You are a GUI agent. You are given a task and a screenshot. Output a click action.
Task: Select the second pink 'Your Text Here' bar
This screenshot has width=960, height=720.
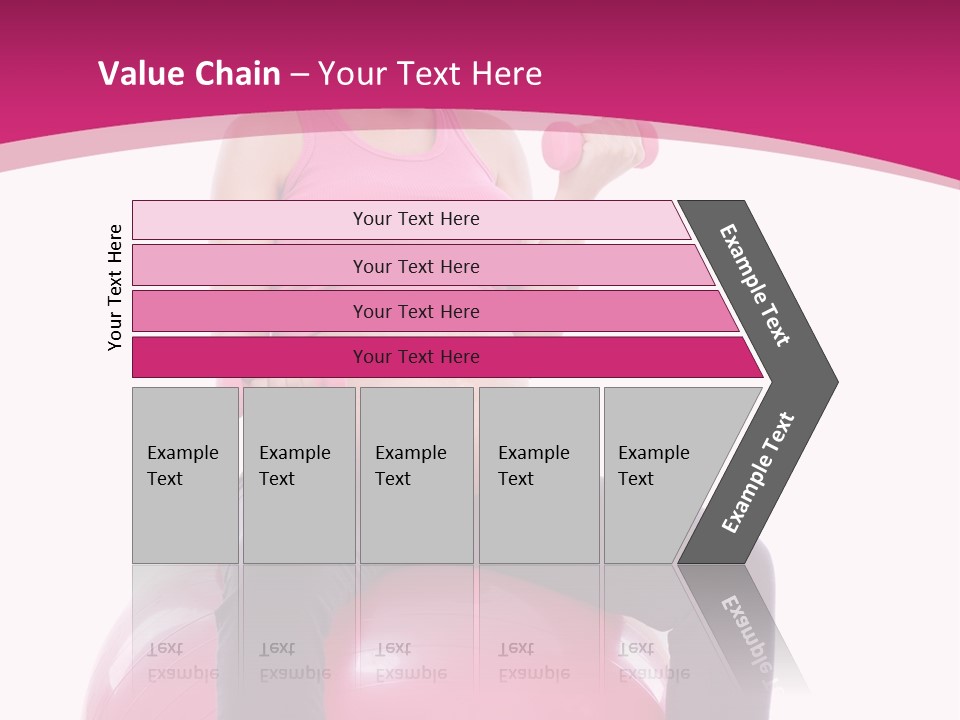pyautogui.click(x=422, y=266)
